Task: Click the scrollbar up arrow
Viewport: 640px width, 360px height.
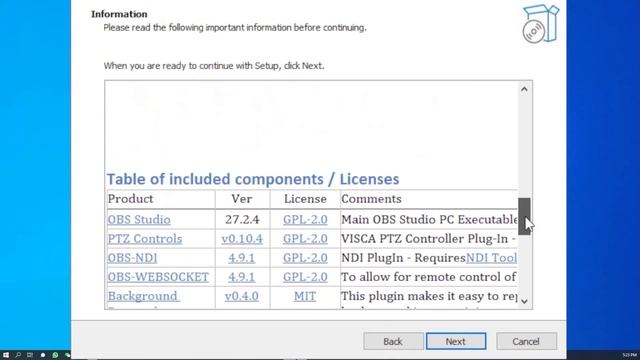Action: [x=524, y=89]
